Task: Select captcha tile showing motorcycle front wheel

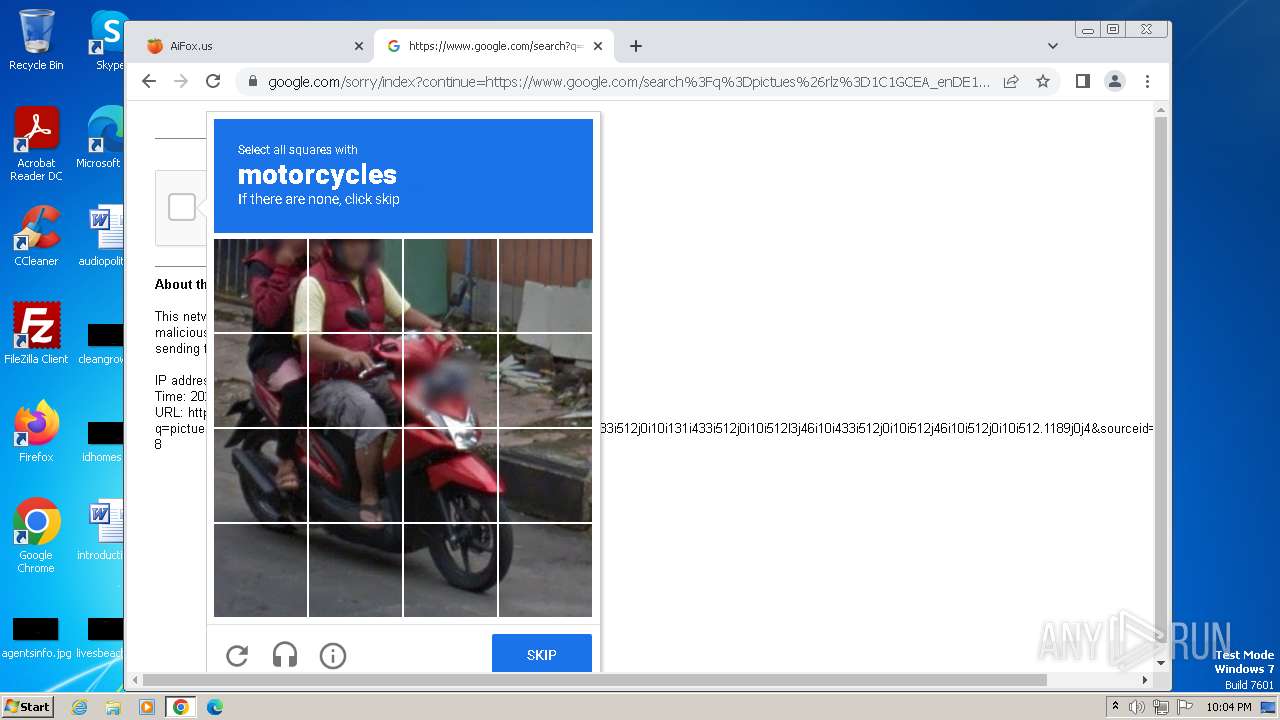Action: 450,570
